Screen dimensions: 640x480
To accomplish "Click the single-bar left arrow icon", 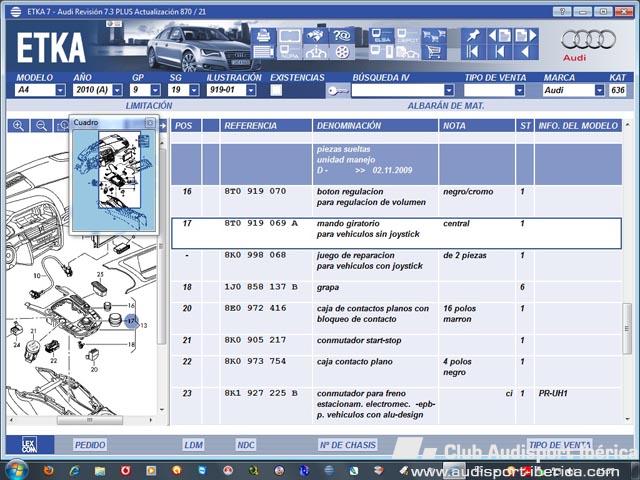I will 499,52.
